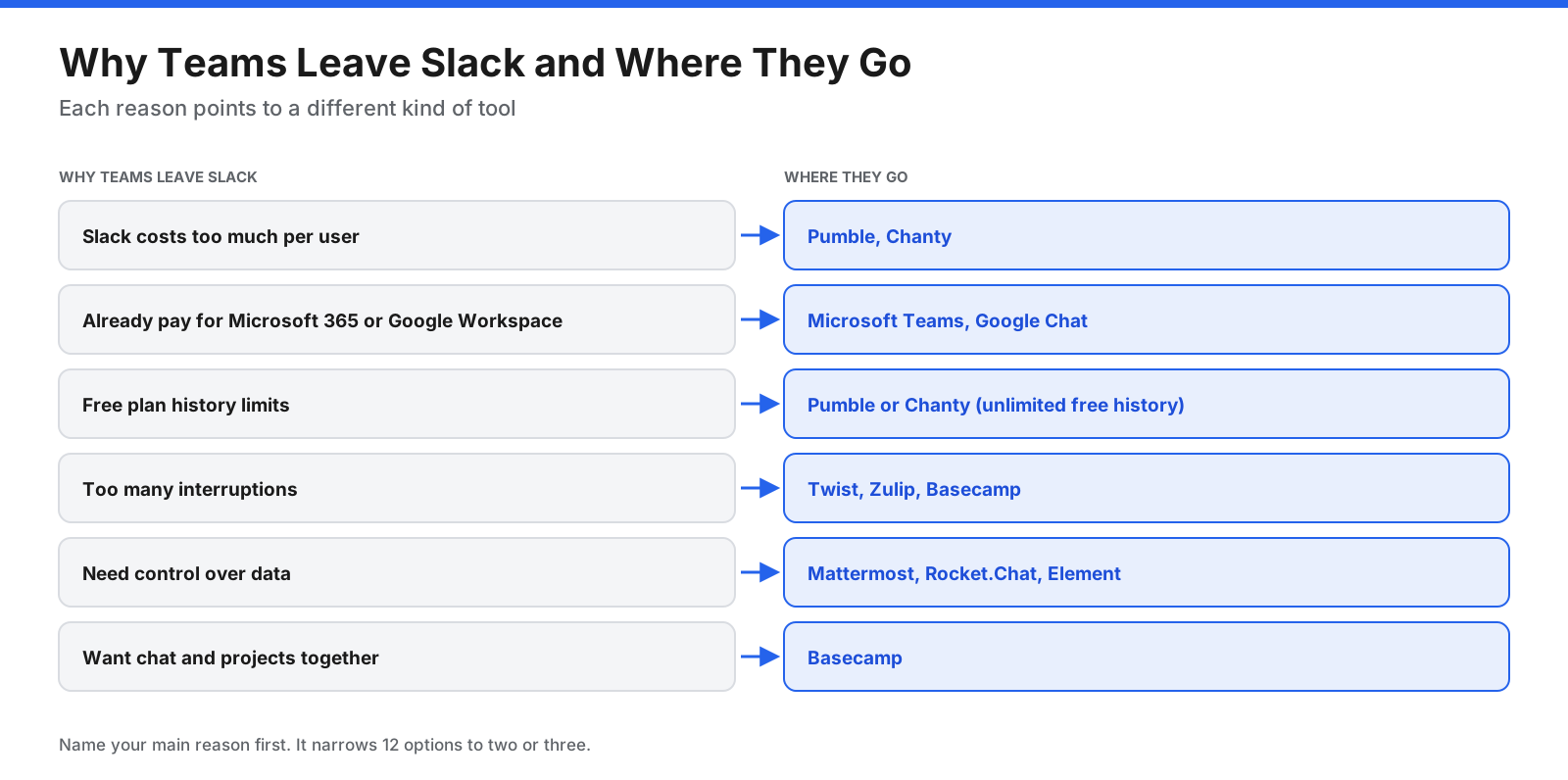Click the "WHERE THEY GO" column header
This screenshot has height=780, width=1568.
[846, 177]
